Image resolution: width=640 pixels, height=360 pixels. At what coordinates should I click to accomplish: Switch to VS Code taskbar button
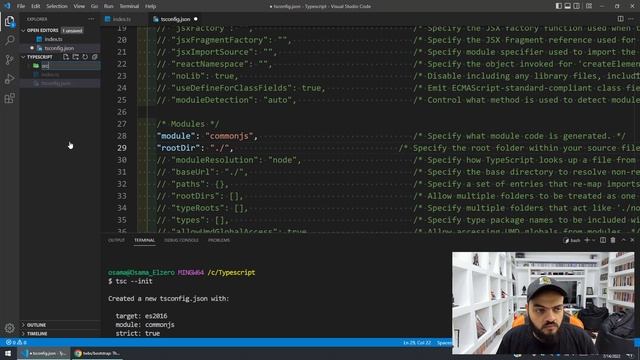pyautogui.click(x=44, y=353)
